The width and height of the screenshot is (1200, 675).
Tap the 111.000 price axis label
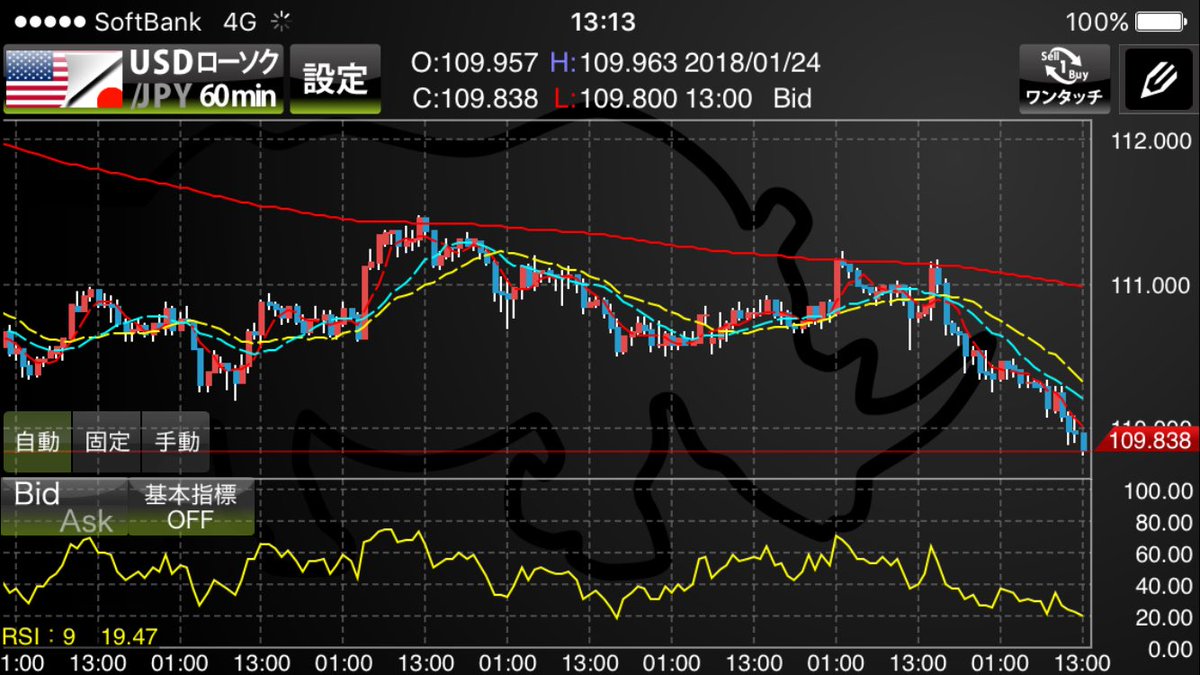(x=1151, y=287)
